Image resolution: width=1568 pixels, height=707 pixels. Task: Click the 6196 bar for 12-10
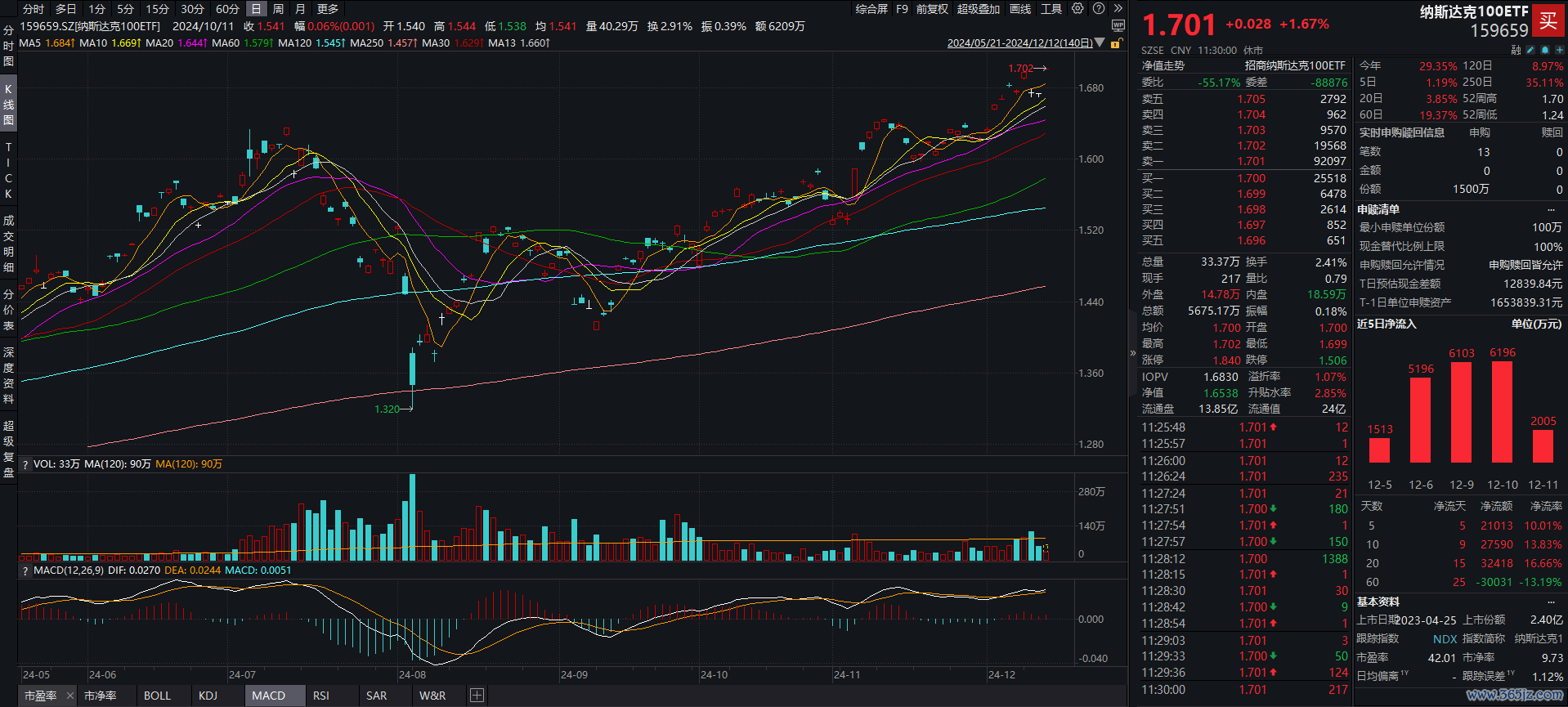pos(1503,413)
